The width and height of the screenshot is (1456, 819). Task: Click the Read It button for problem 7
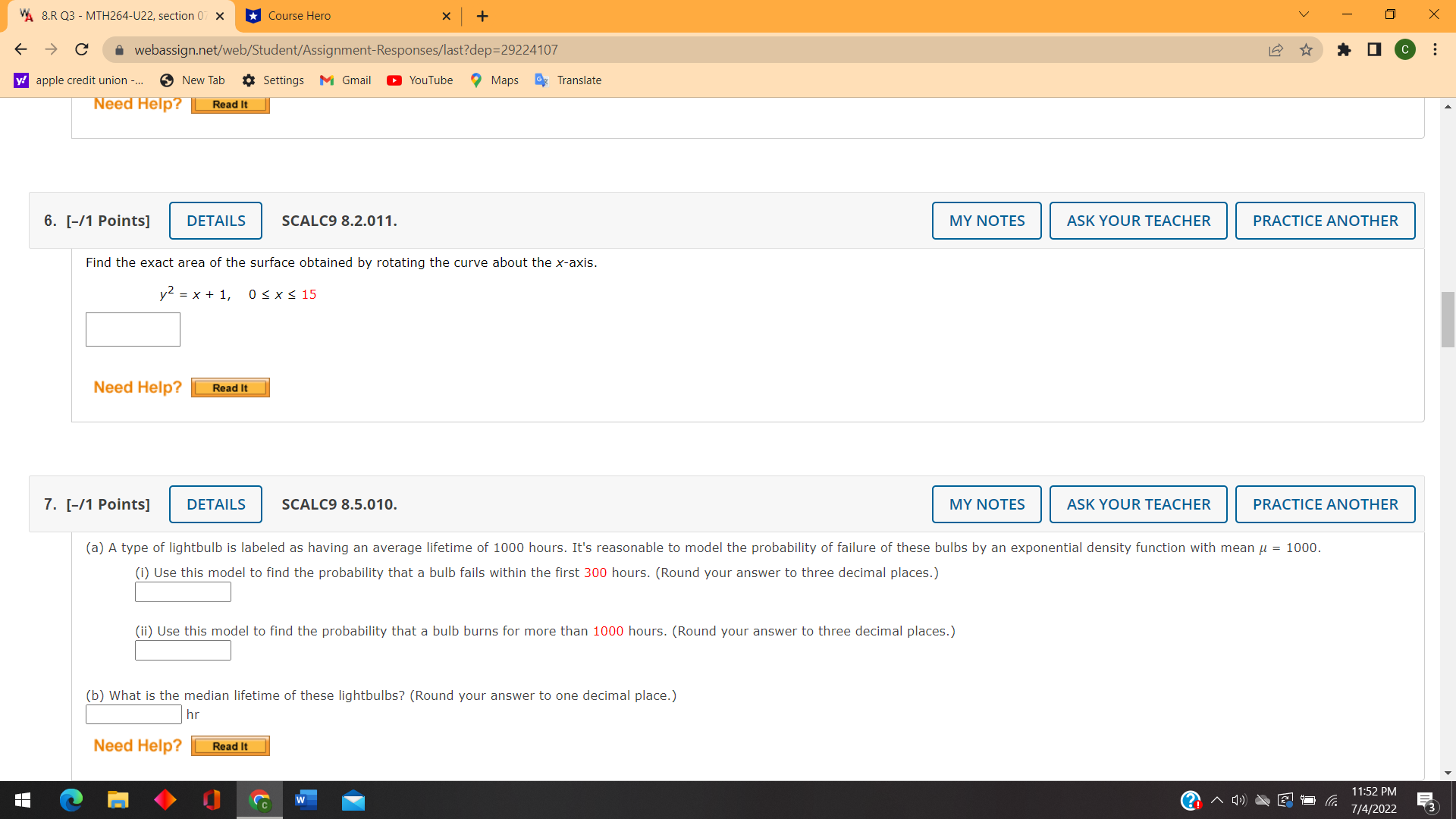[x=230, y=745]
